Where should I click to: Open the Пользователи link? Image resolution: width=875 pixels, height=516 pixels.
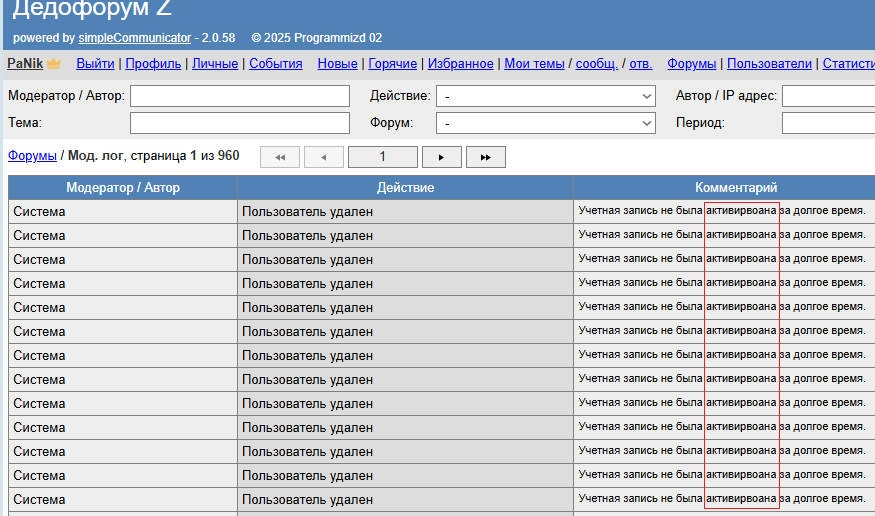point(769,64)
